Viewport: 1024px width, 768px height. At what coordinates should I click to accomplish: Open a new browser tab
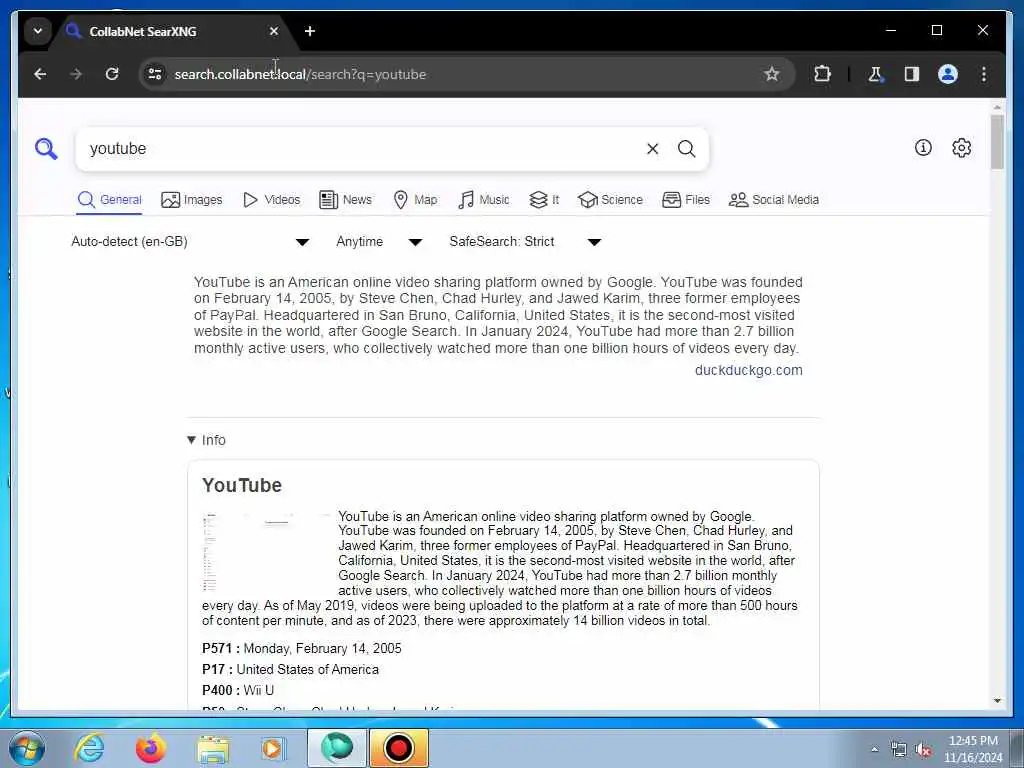310,31
